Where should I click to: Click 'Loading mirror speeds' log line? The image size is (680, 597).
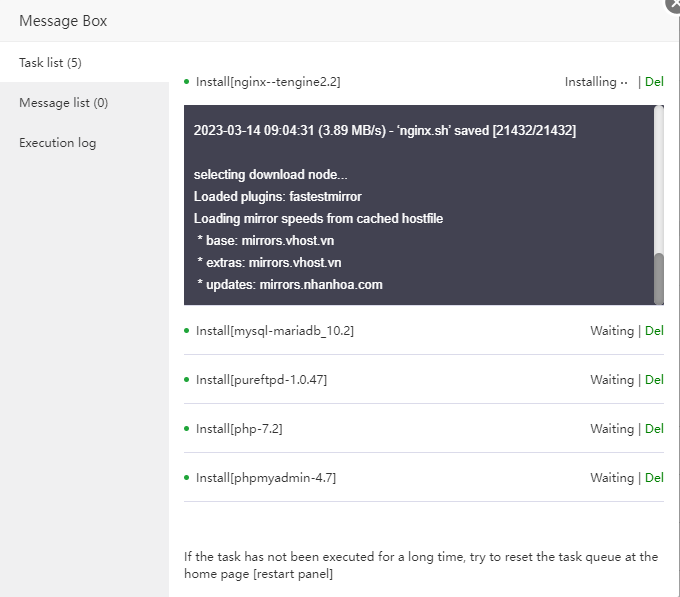(x=318, y=219)
